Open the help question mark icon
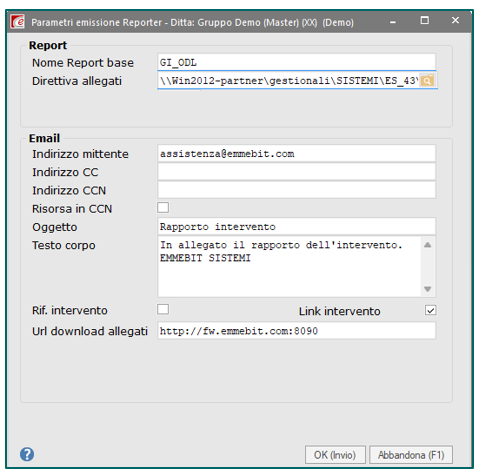The image size is (483, 473). point(27,454)
